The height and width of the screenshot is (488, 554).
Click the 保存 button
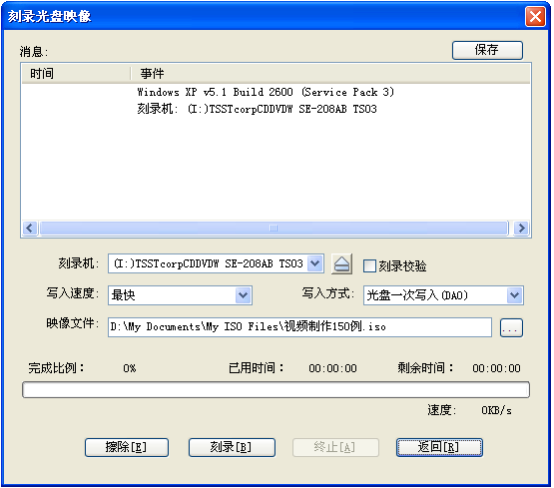point(487,50)
